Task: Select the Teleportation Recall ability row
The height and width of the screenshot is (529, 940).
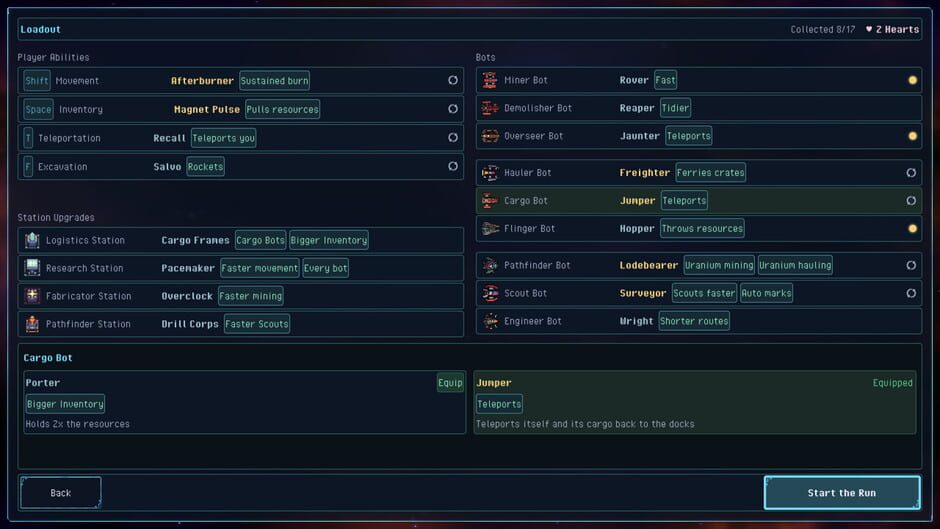Action: point(241,138)
